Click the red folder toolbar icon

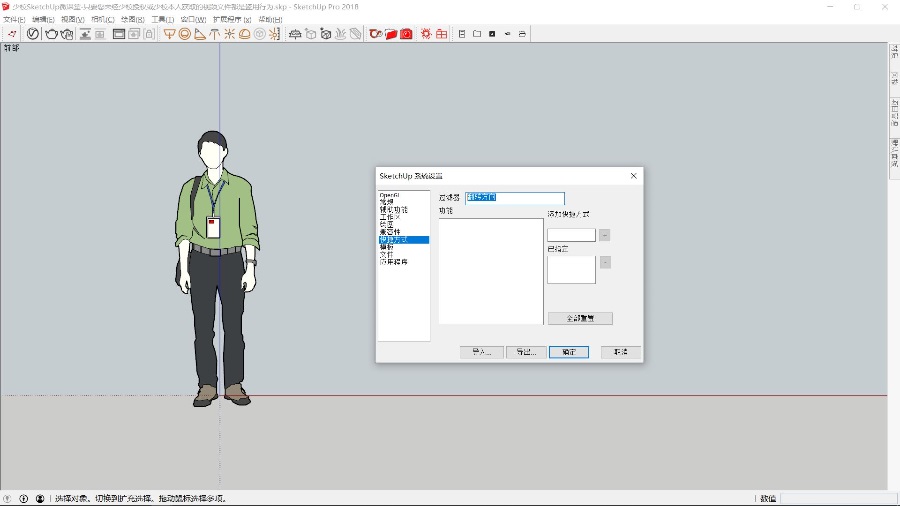[391, 34]
